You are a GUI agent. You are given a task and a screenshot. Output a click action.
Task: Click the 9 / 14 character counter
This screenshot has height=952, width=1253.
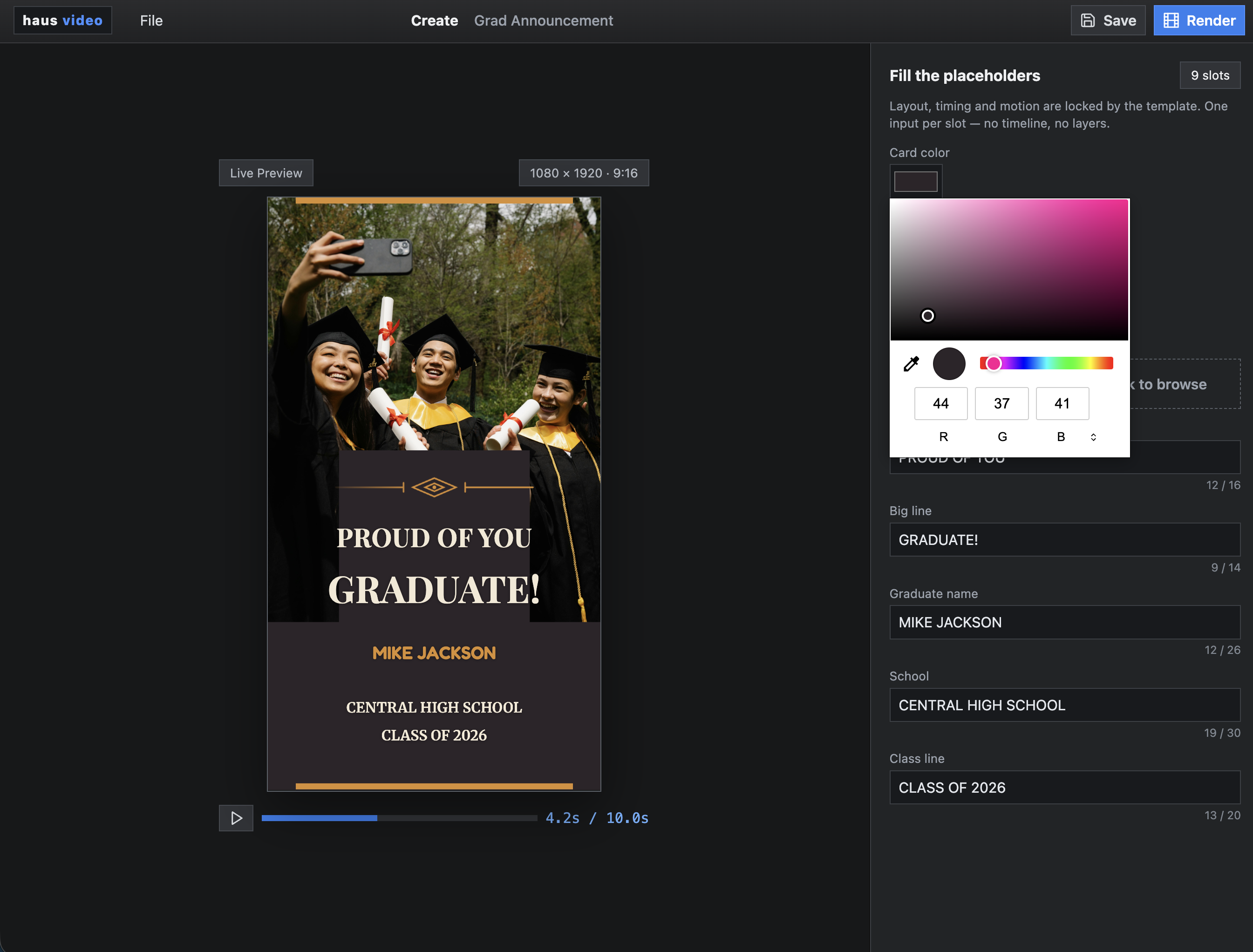[1225, 567]
